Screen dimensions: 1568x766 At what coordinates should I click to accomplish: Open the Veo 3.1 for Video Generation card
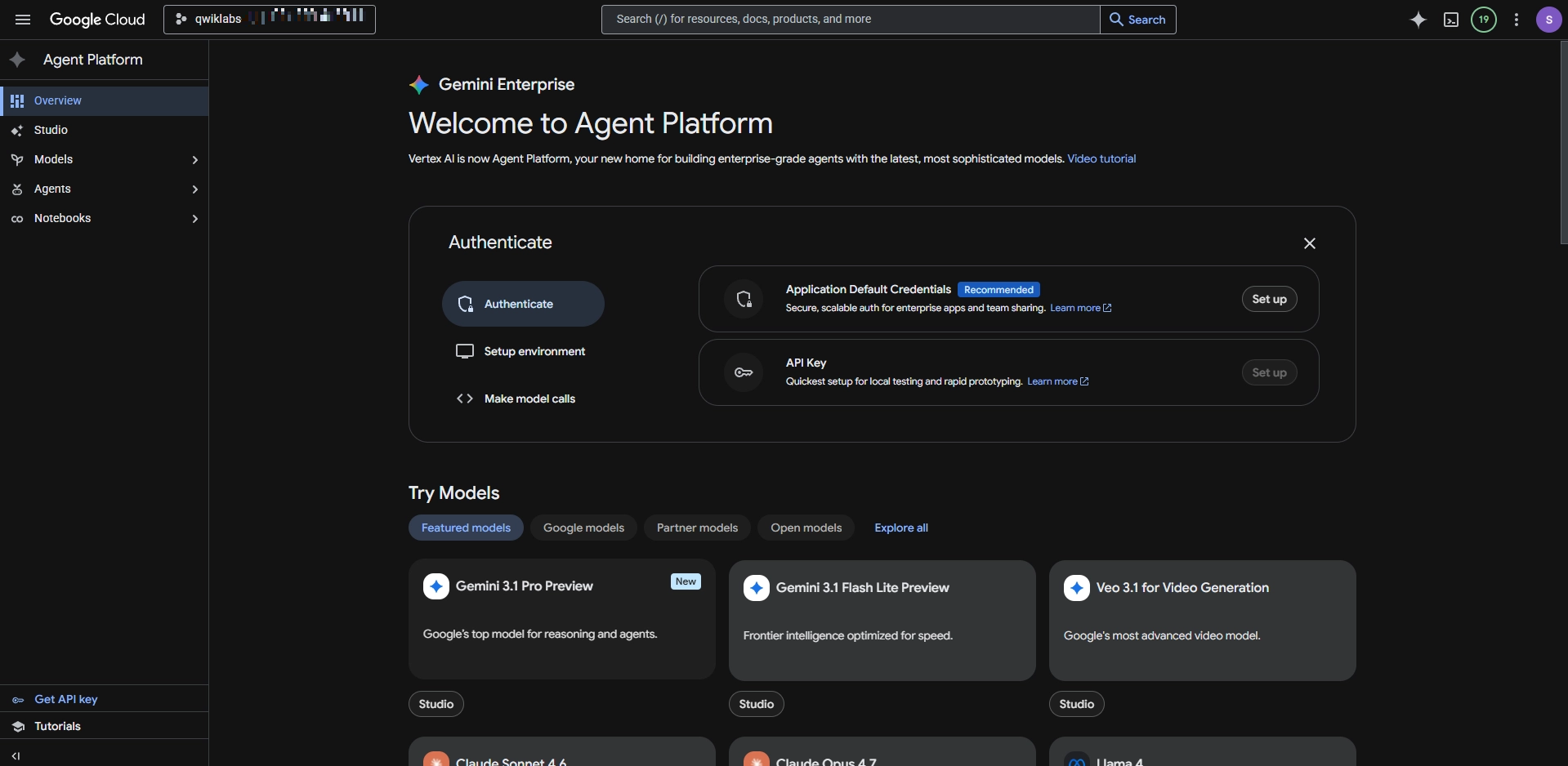point(1203,621)
